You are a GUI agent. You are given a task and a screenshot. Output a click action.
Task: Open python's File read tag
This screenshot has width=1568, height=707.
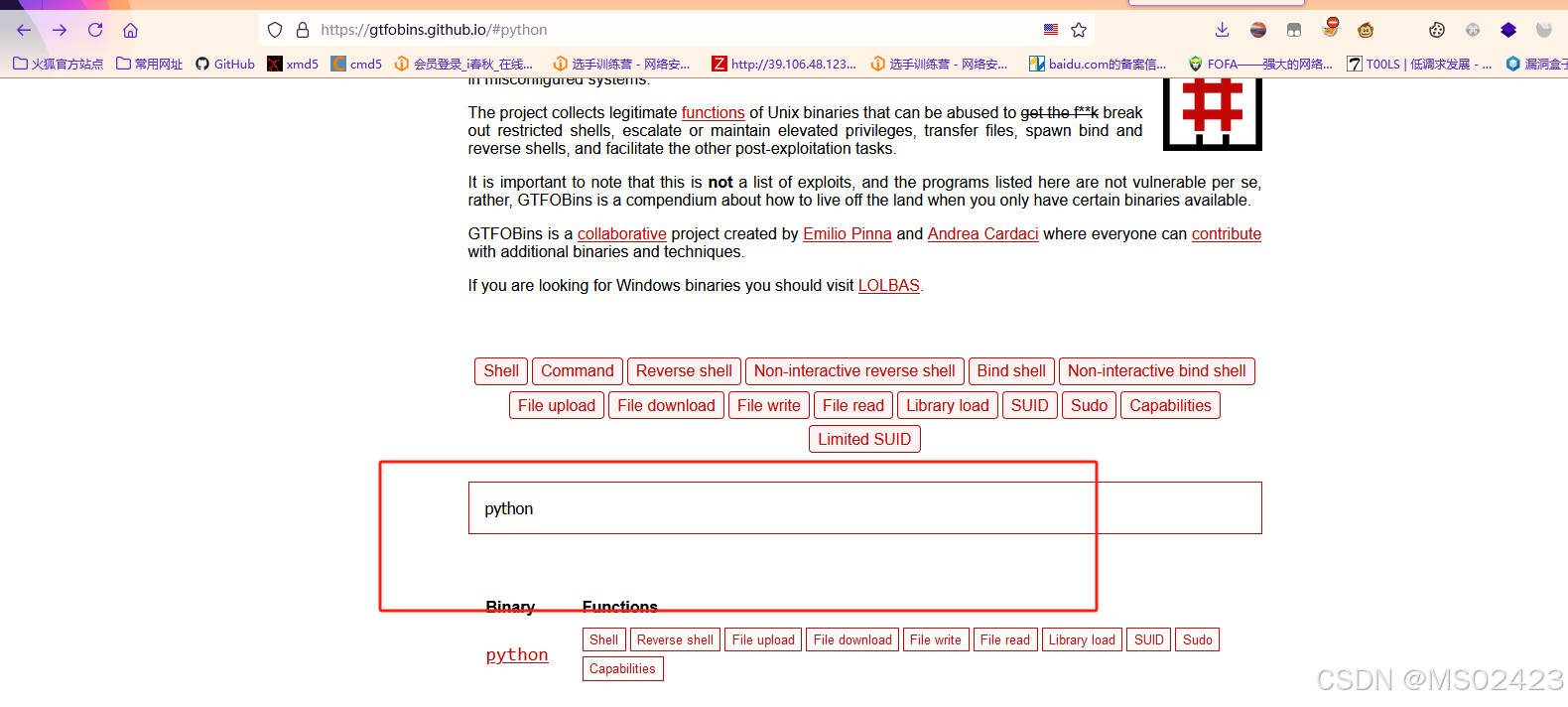coord(1005,640)
